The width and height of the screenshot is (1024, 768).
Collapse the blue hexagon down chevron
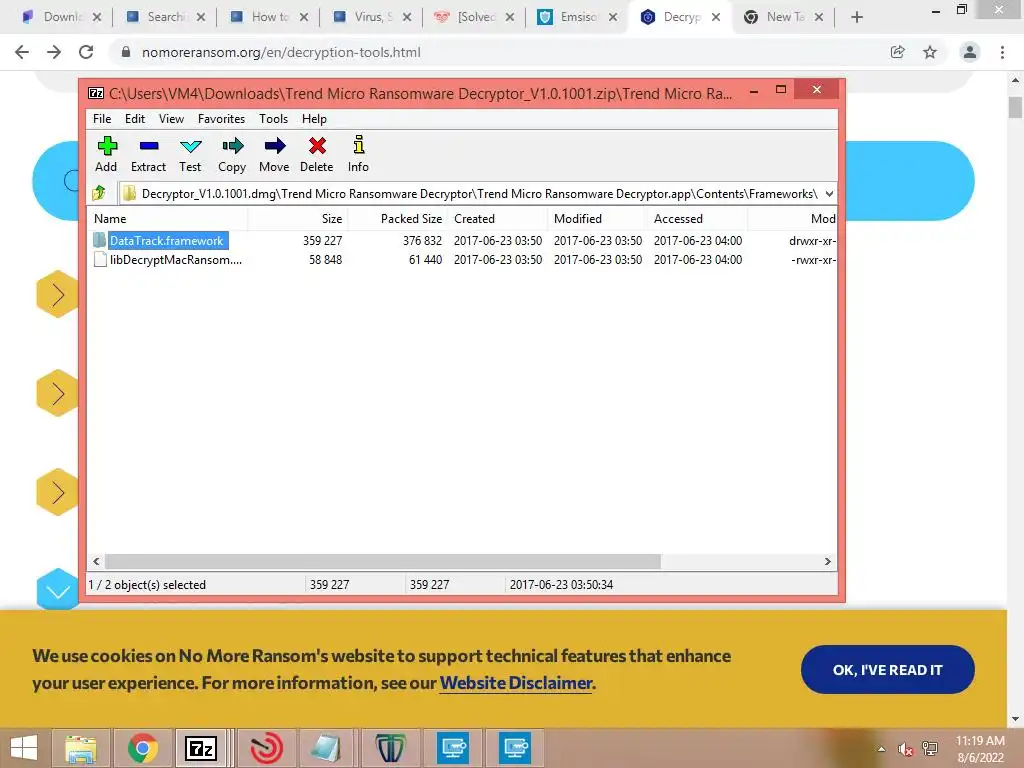[57, 590]
